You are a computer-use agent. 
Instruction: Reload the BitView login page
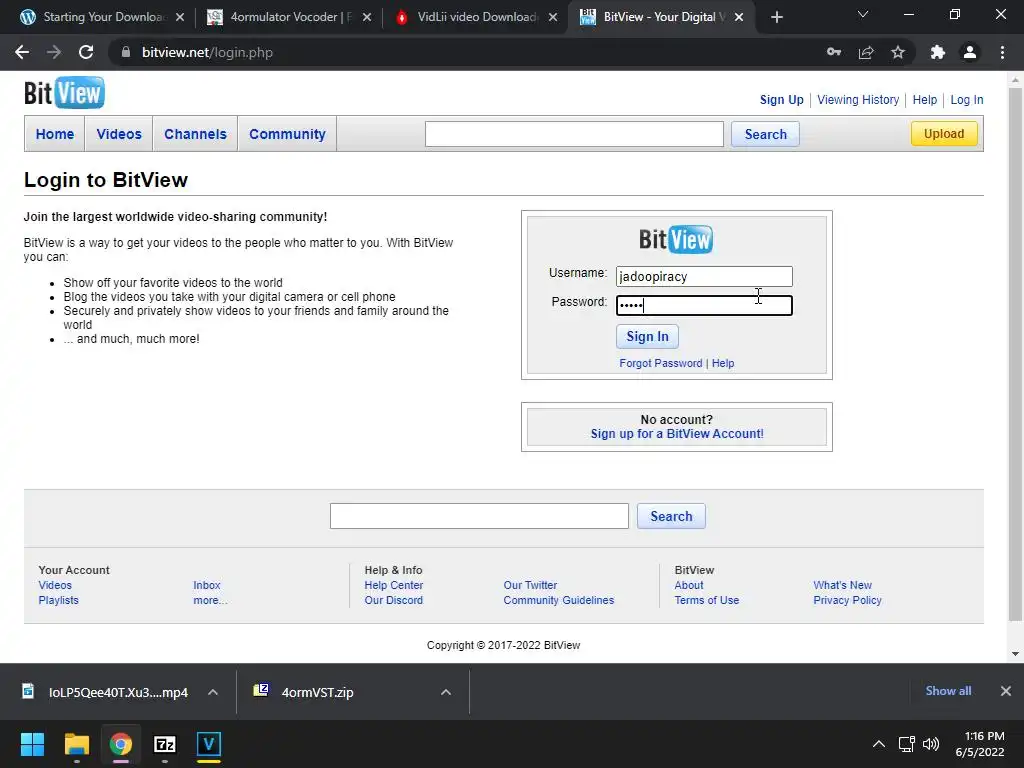[x=86, y=52]
